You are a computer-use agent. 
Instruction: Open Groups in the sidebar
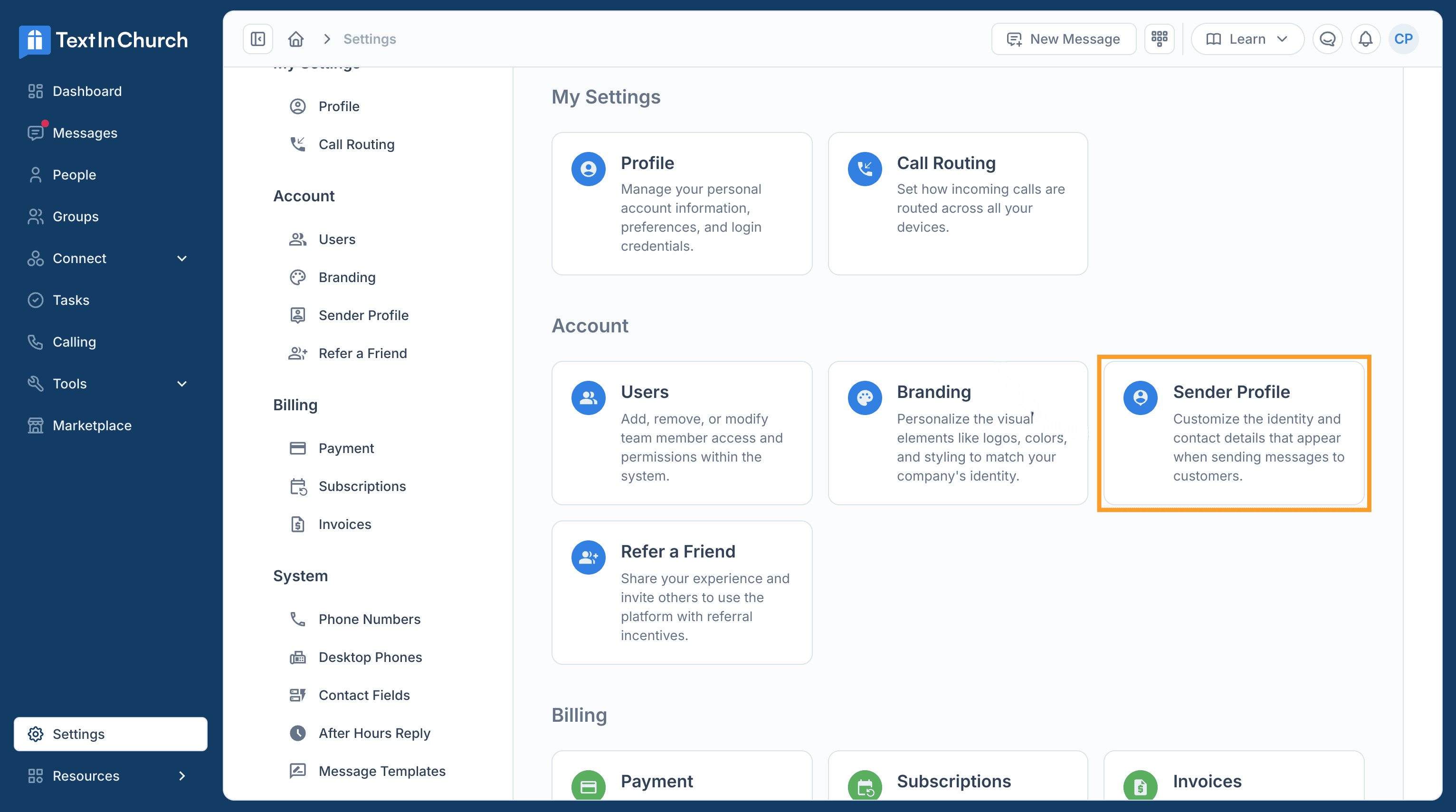111,217
